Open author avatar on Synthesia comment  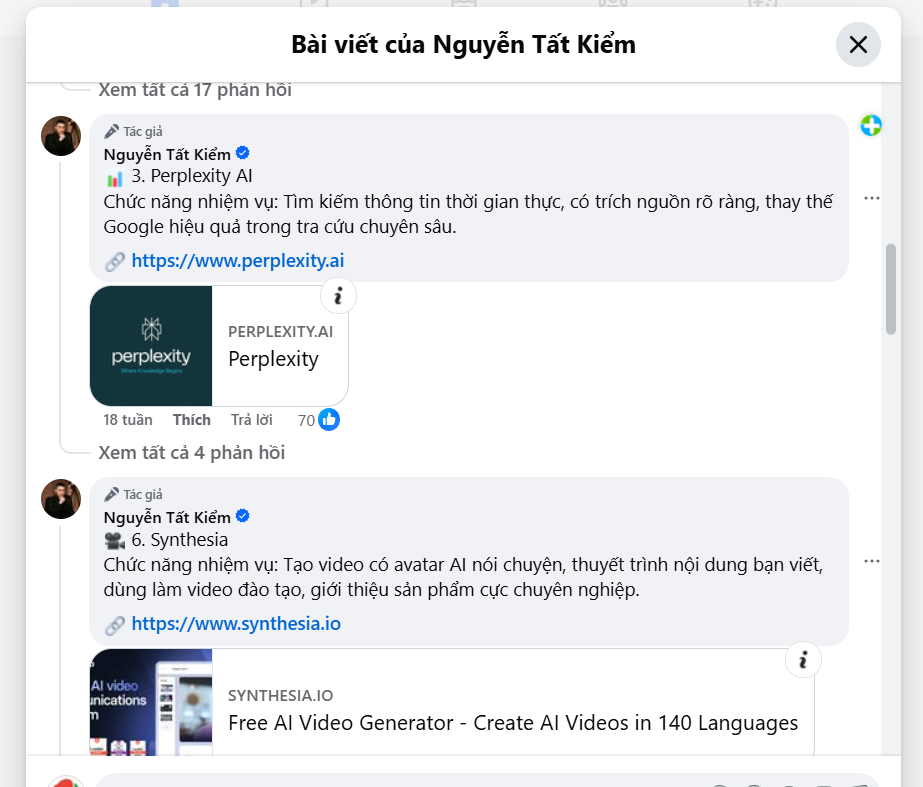click(x=61, y=499)
